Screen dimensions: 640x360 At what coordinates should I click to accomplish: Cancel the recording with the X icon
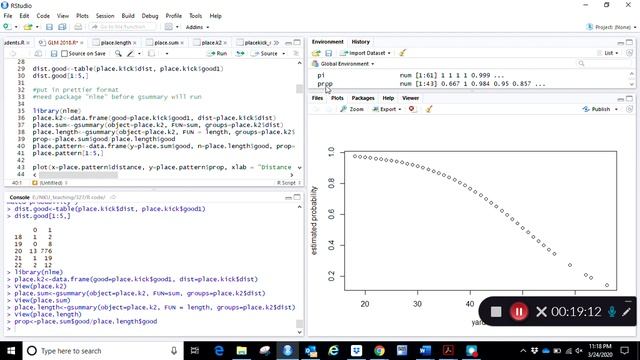[541, 312]
